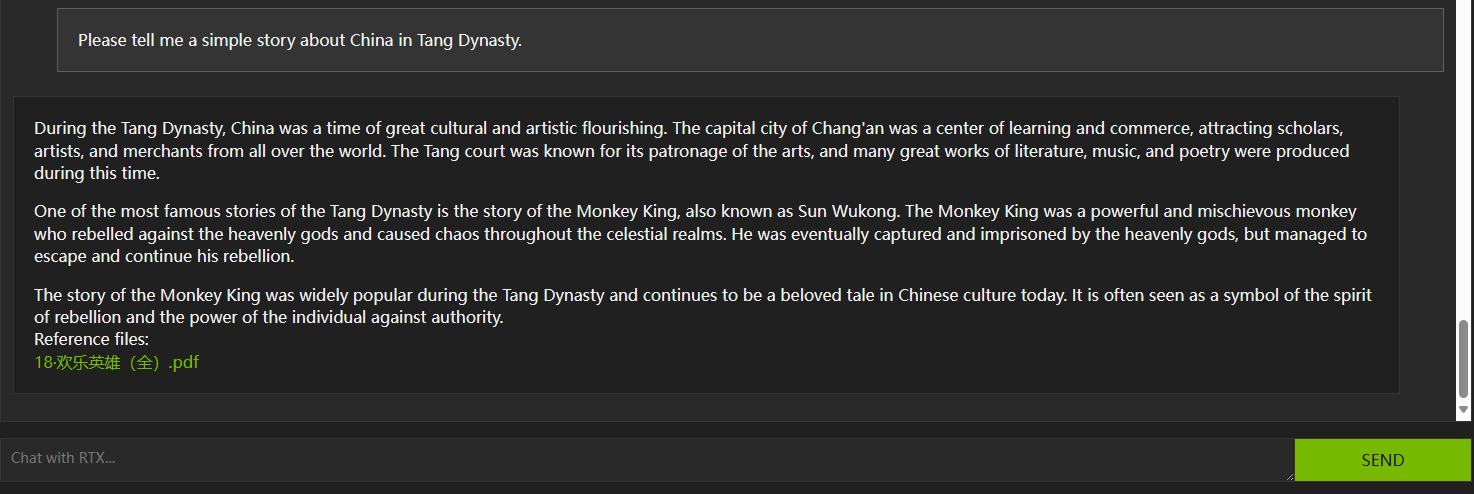Focus the Chat with RTX input box
1474x494 pixels.
point(640,459)
